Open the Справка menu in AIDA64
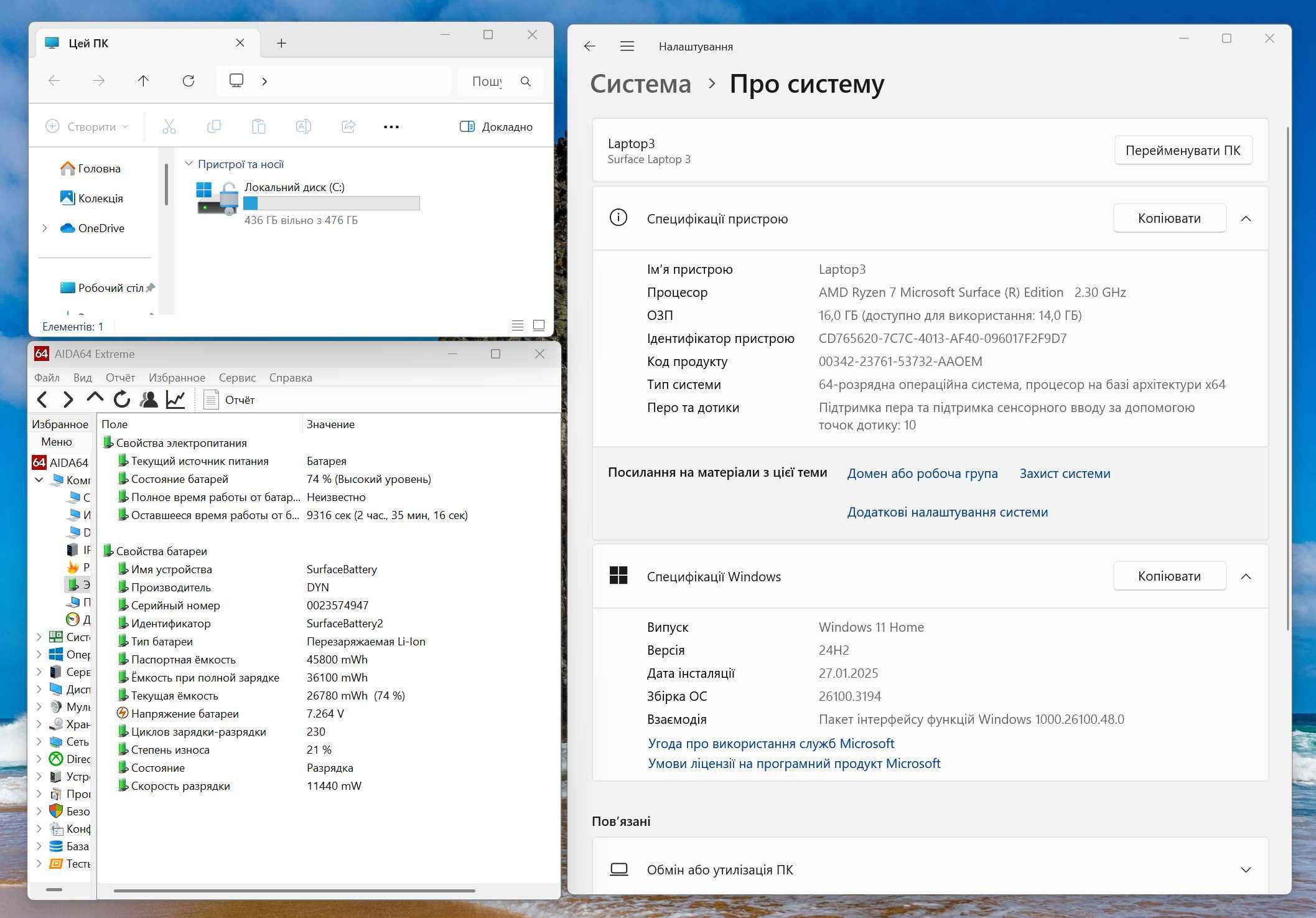 coord(291,377)
